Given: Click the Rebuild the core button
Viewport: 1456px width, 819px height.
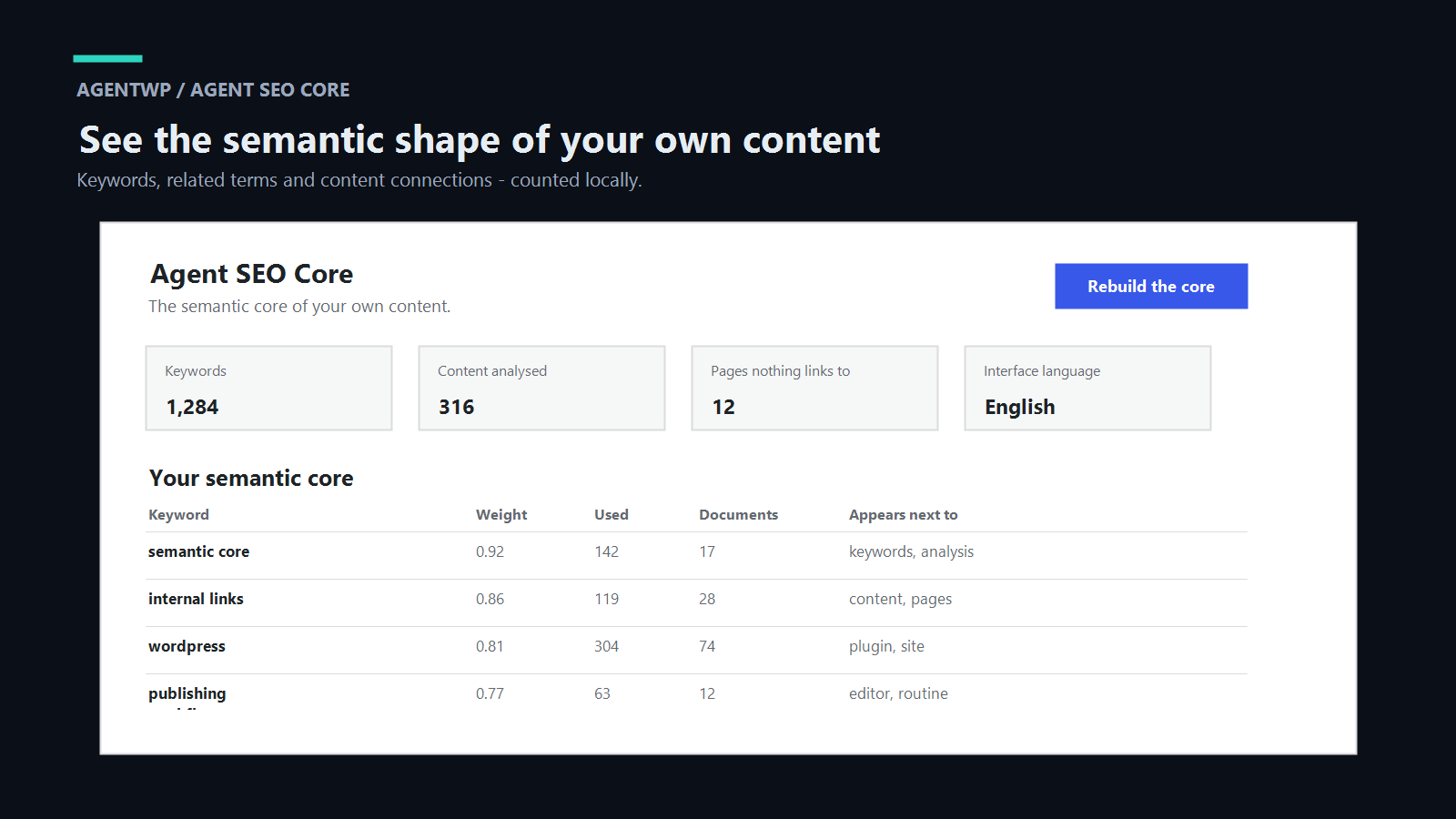Looking at the screenshot, I should click(1151, 286).
